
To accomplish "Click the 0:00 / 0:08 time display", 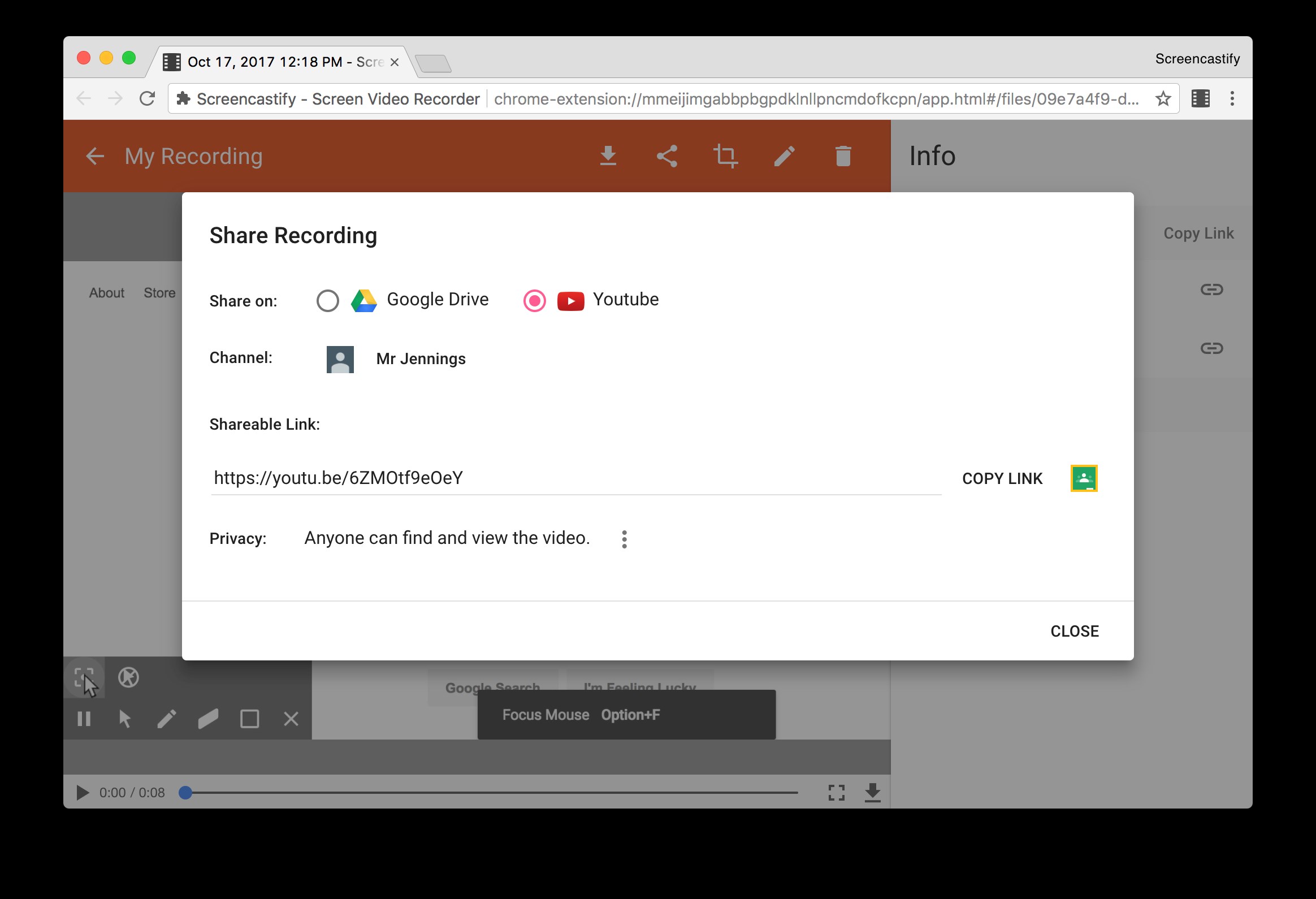I will tap(132, 793).
